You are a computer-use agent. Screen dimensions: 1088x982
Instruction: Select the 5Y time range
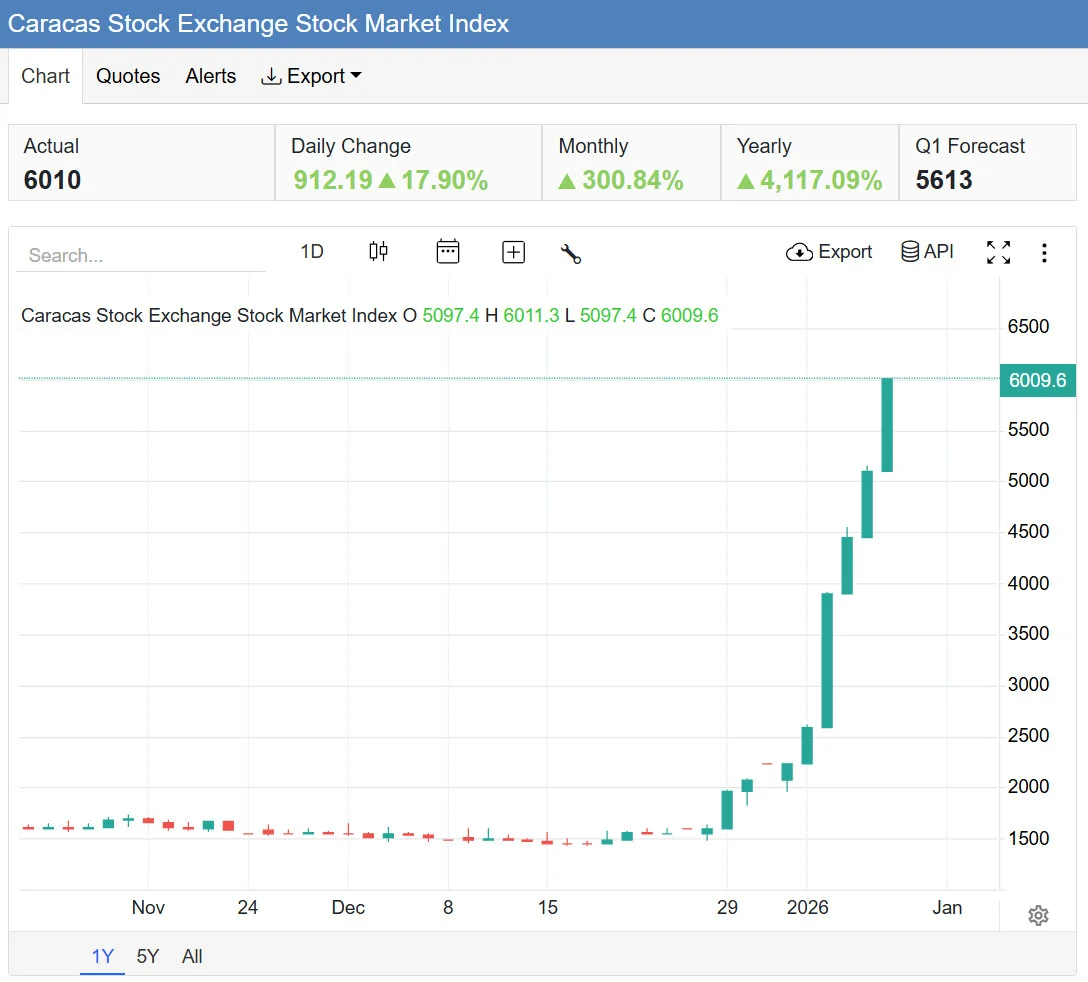(x=148, y=956)
